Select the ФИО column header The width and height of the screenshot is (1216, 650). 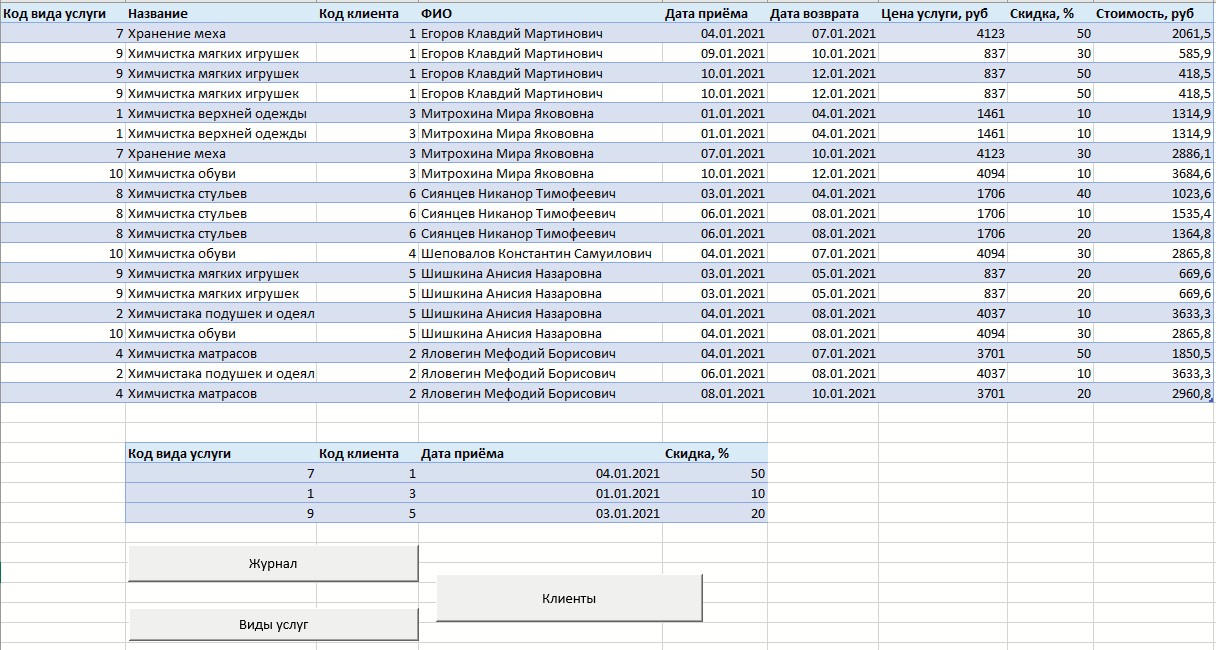click(x=540, y=14)
